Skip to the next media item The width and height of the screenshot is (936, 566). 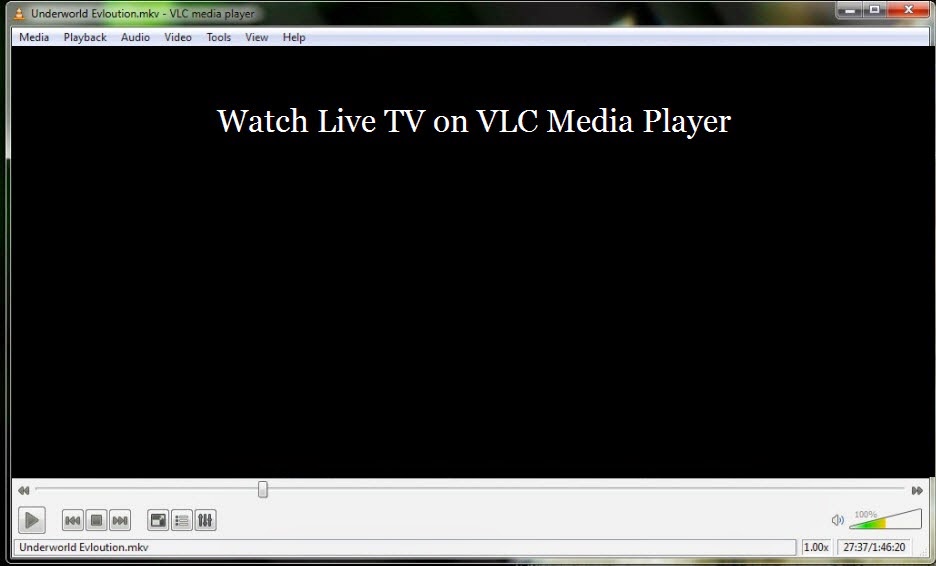point(120,521)
